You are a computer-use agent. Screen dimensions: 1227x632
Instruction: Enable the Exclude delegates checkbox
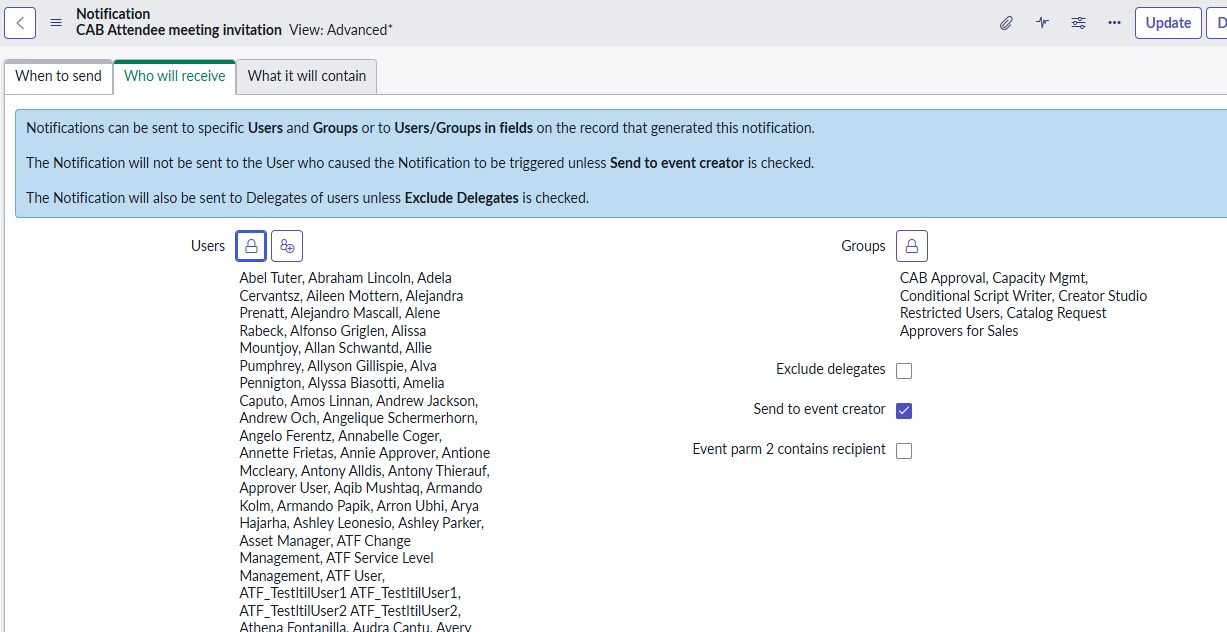(x=904, y=369)
